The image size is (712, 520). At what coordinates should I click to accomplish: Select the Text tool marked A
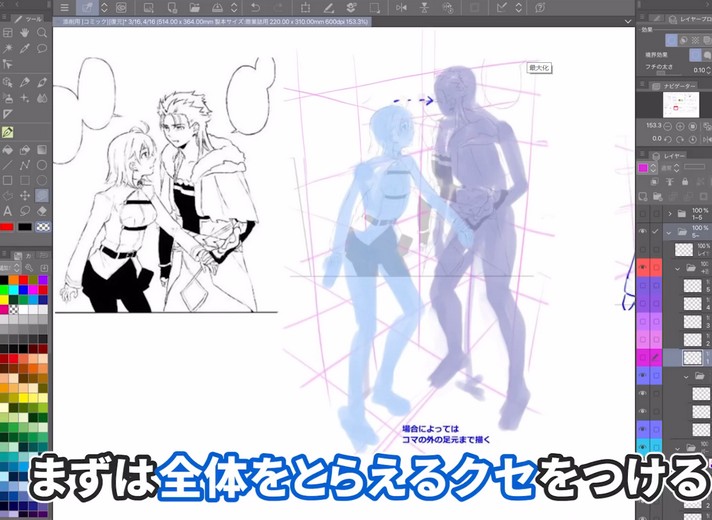7,211
